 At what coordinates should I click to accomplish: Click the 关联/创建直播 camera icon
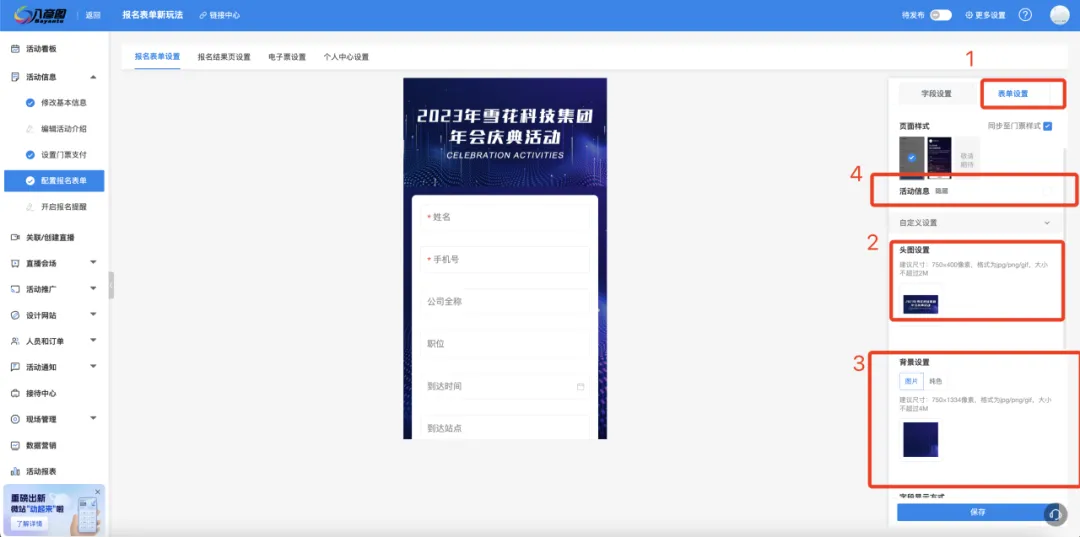click(x=15, y=237)
